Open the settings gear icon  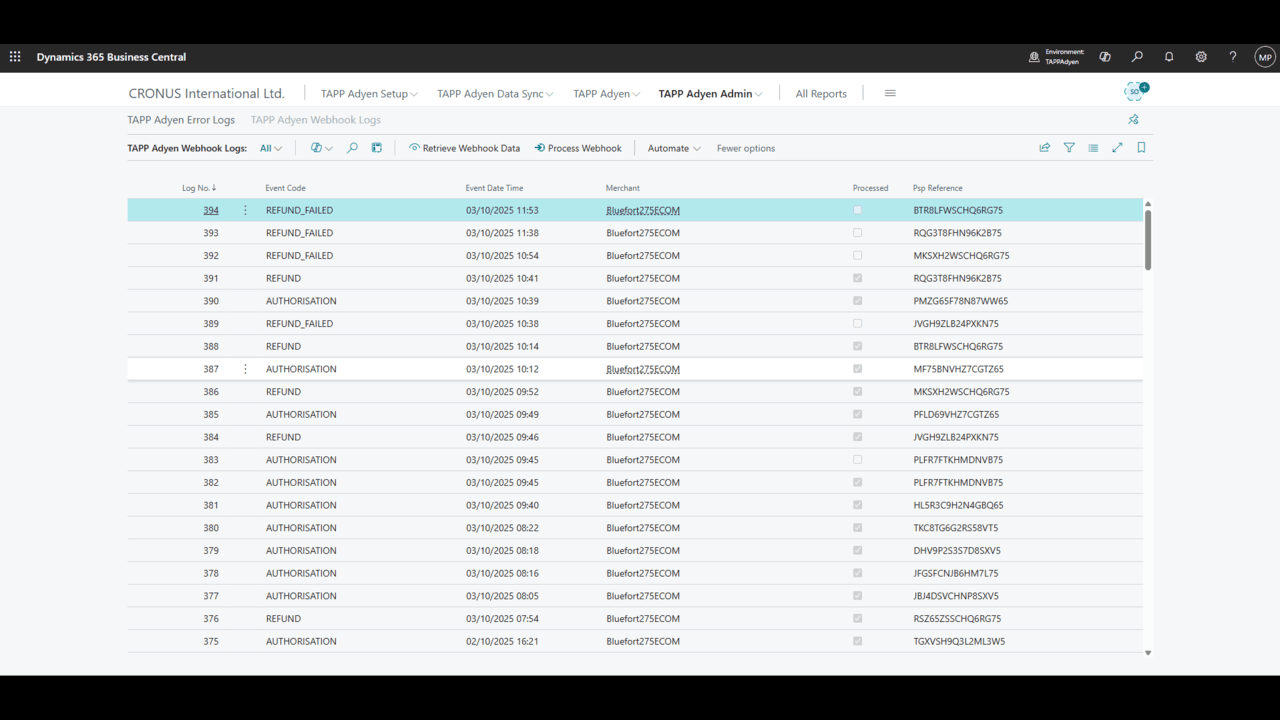pyautogui.click(x=1201, y=57)
